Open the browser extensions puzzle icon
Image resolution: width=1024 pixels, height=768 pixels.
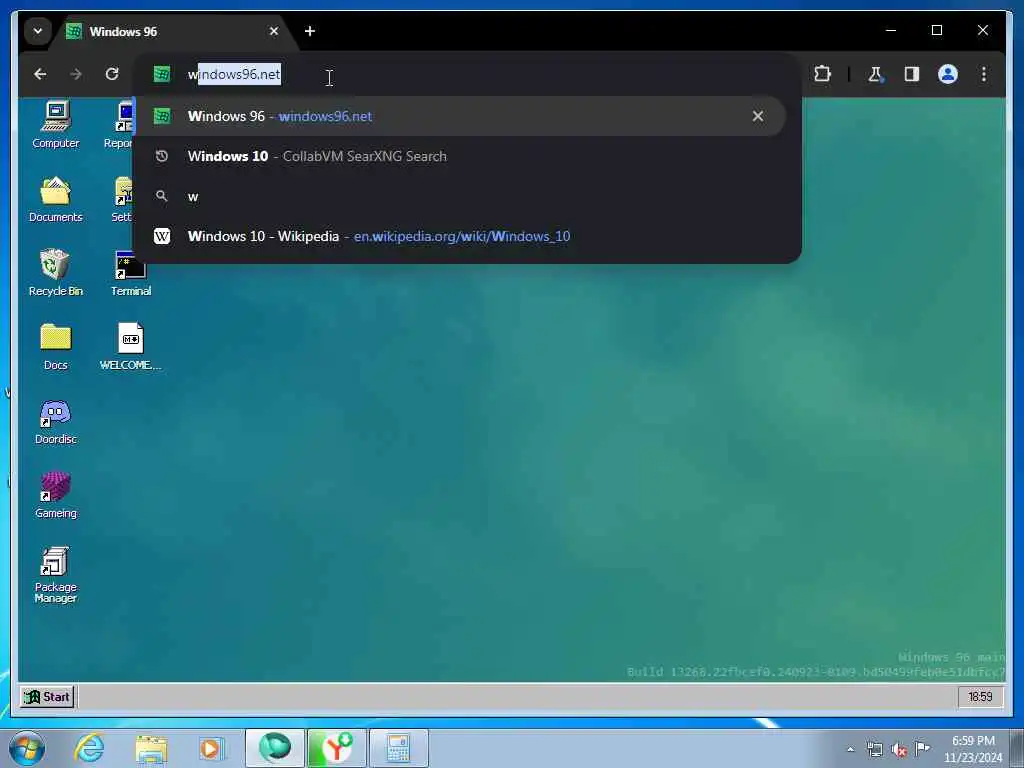[x=822, y=74]
